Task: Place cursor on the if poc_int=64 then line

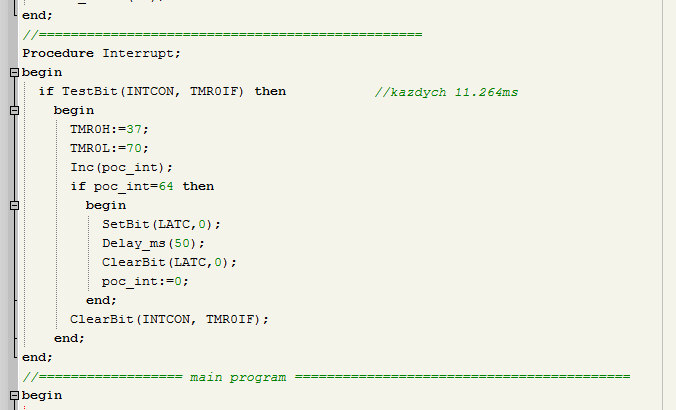Action: (x=142, y=186)
